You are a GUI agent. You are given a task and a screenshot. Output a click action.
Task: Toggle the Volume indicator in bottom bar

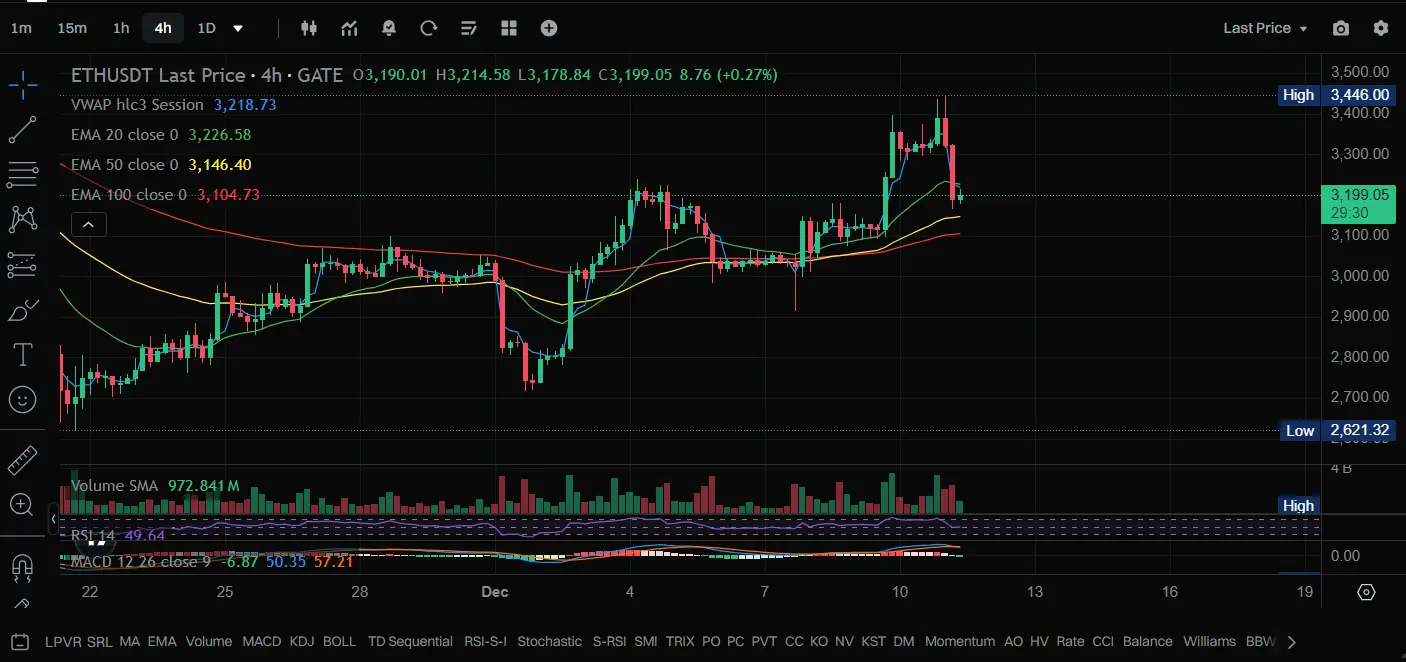coord(209,641)
